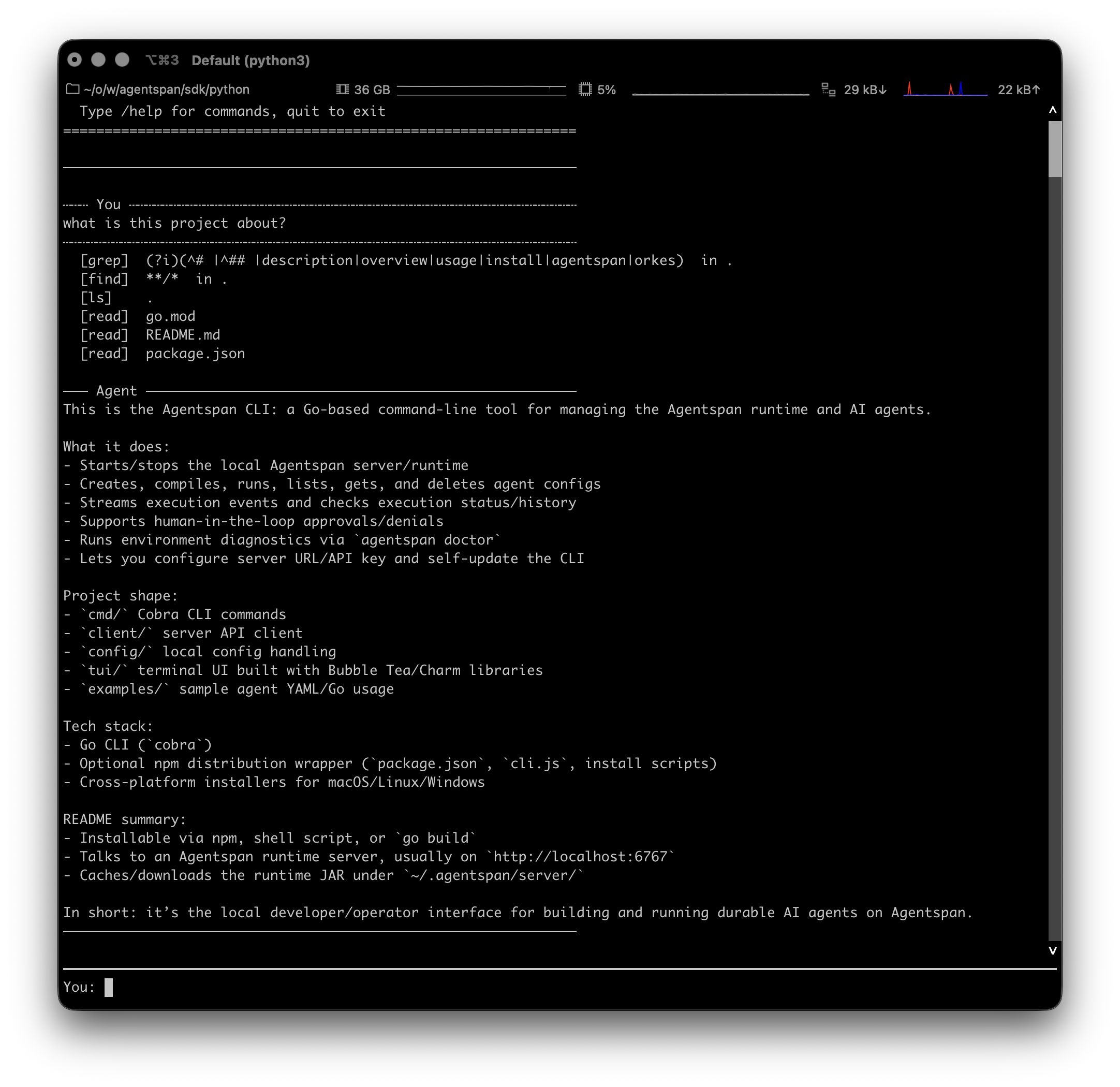Click the network icon beside 29 kB

(x=828, y=89)
